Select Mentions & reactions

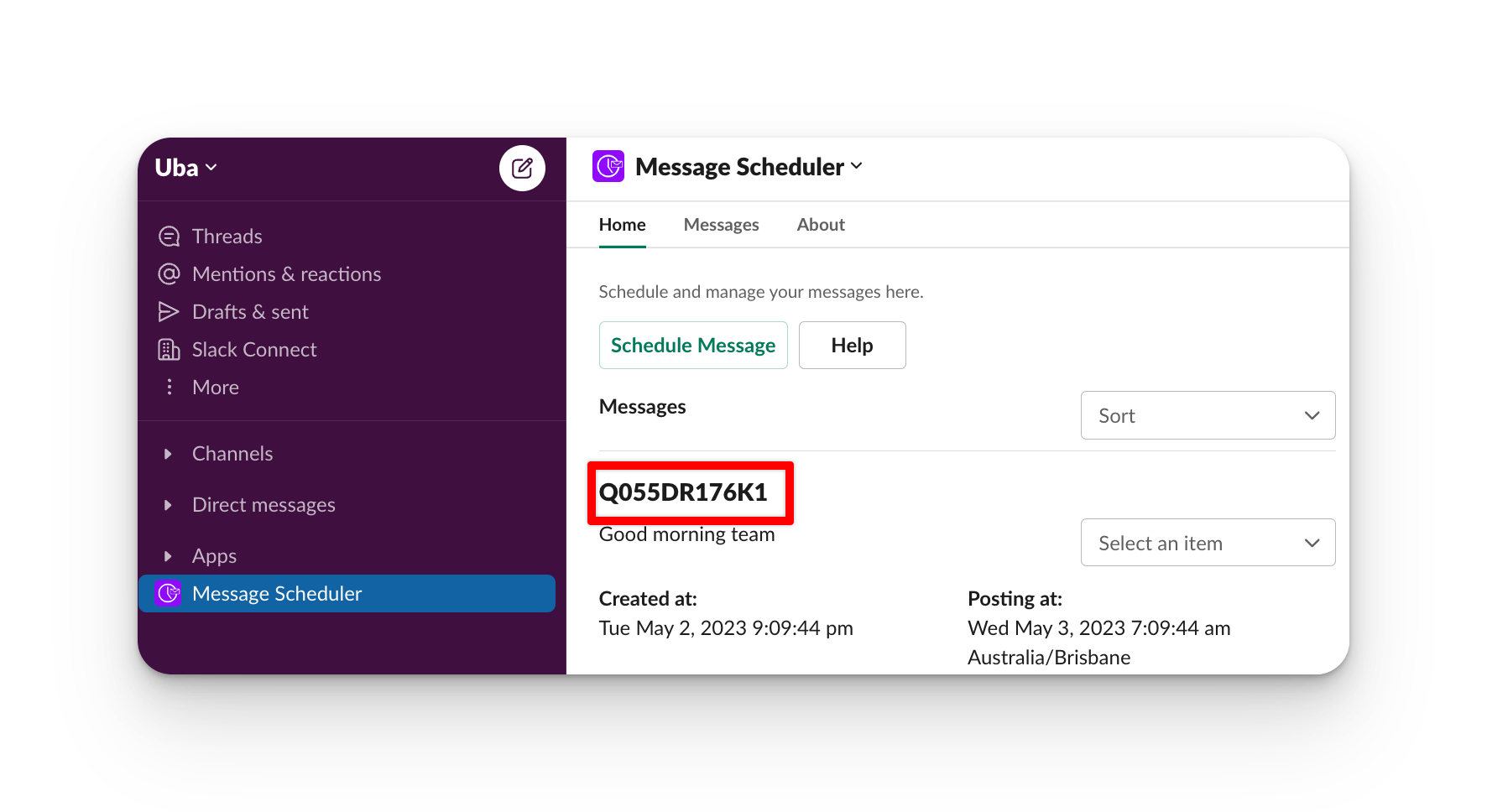coord(286,273)
